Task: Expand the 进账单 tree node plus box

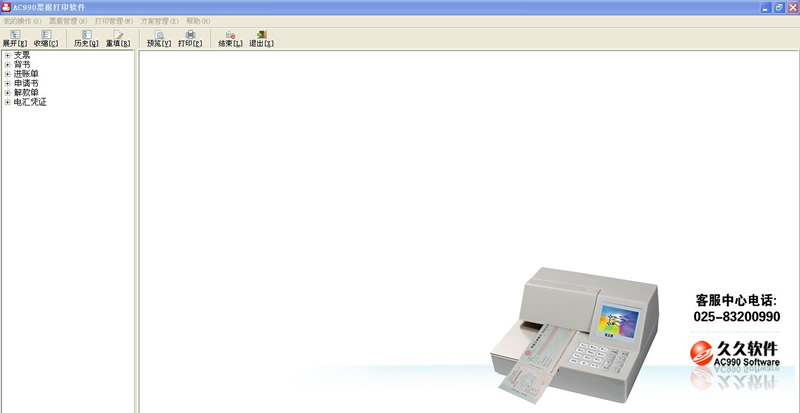Action: [7, 74]
